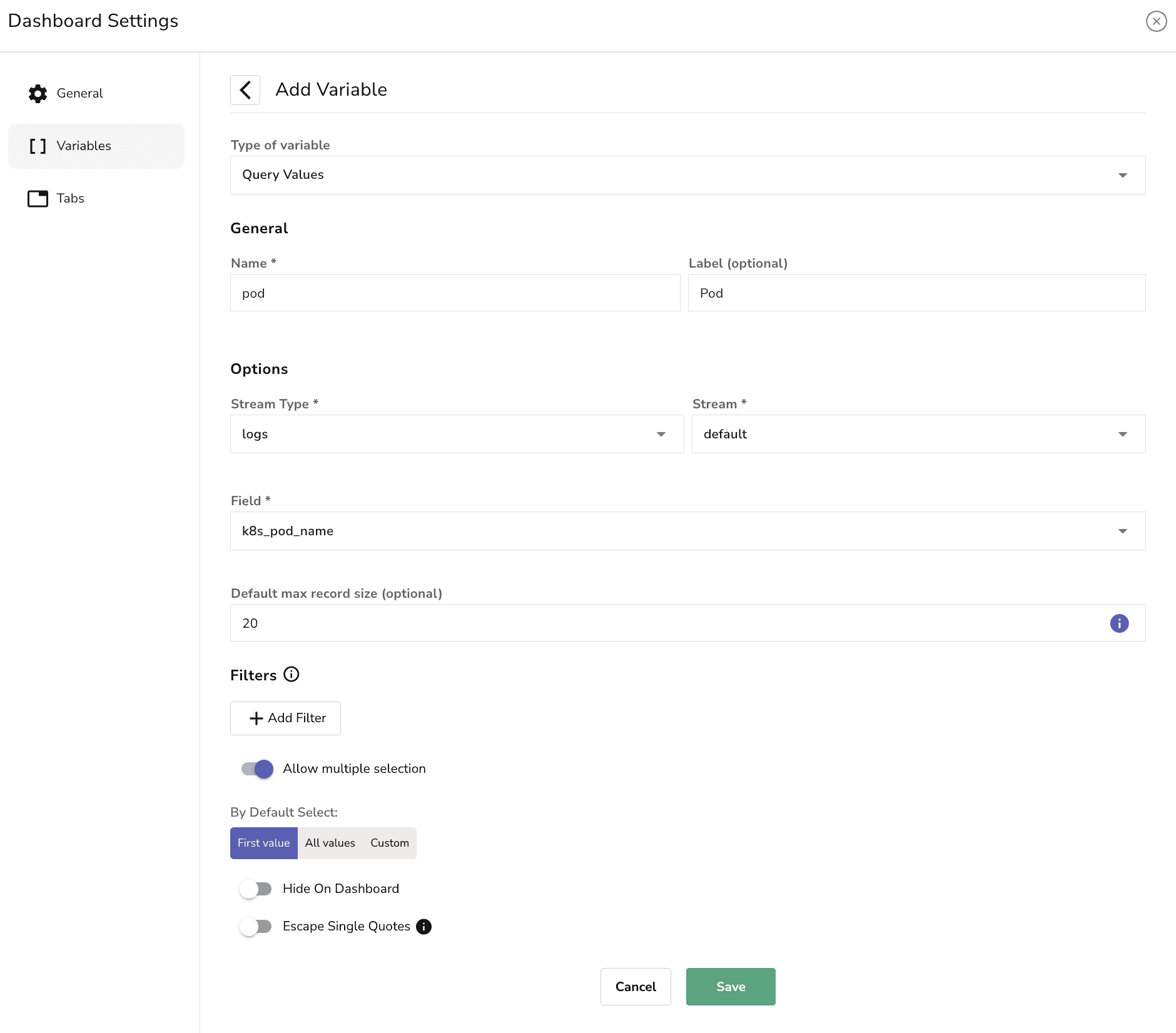Open the Field dropdown showing k8s_pod_name
The image size is (1176, 1033).
[x=1123, y=531]
